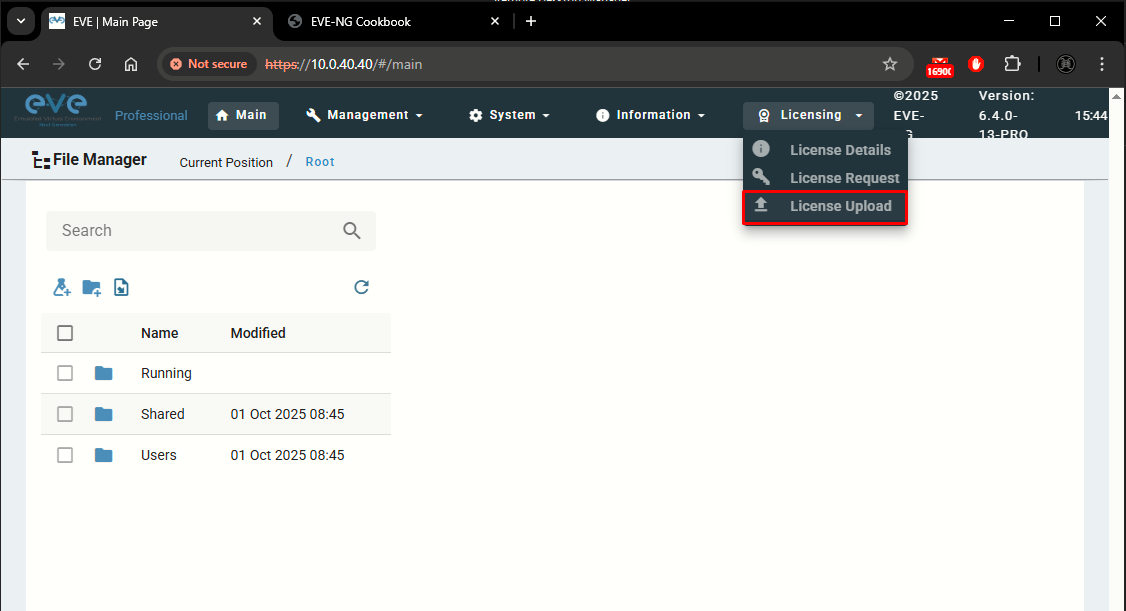Viewport: 1126px width, 611px height.
Task: Switch to the EVE-NG Cookbook tab
Action: (x=395, y=22)
